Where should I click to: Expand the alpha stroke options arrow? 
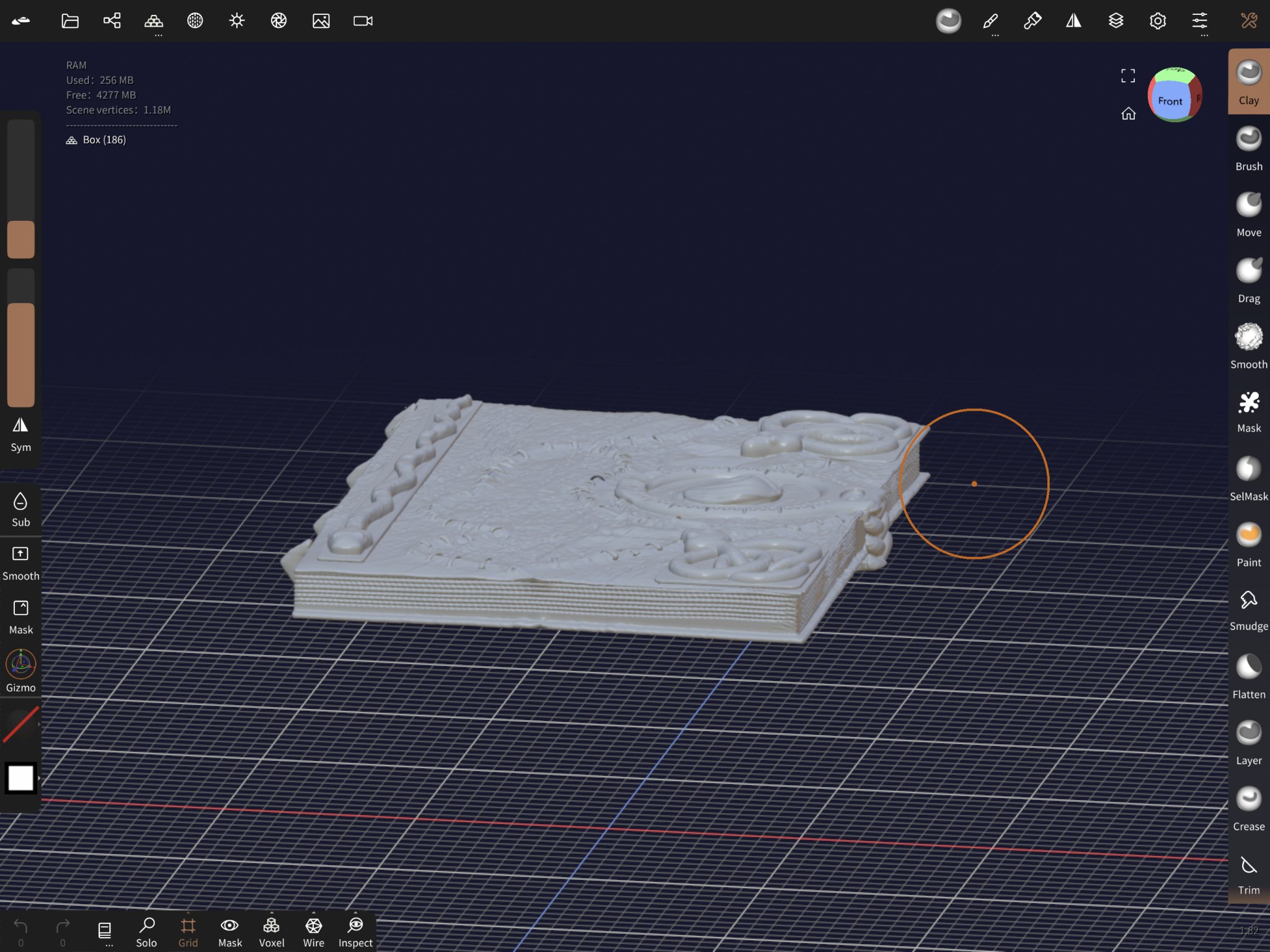38,724
